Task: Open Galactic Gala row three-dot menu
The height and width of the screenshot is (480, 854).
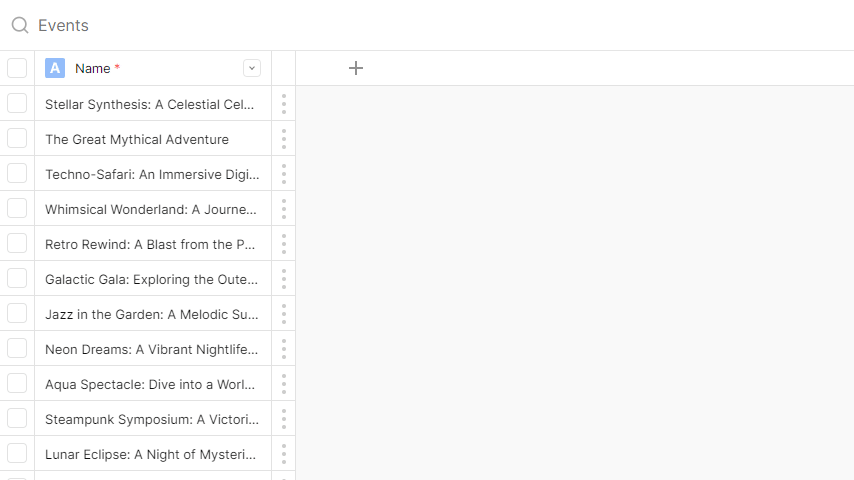Action: tap(284, 279)
